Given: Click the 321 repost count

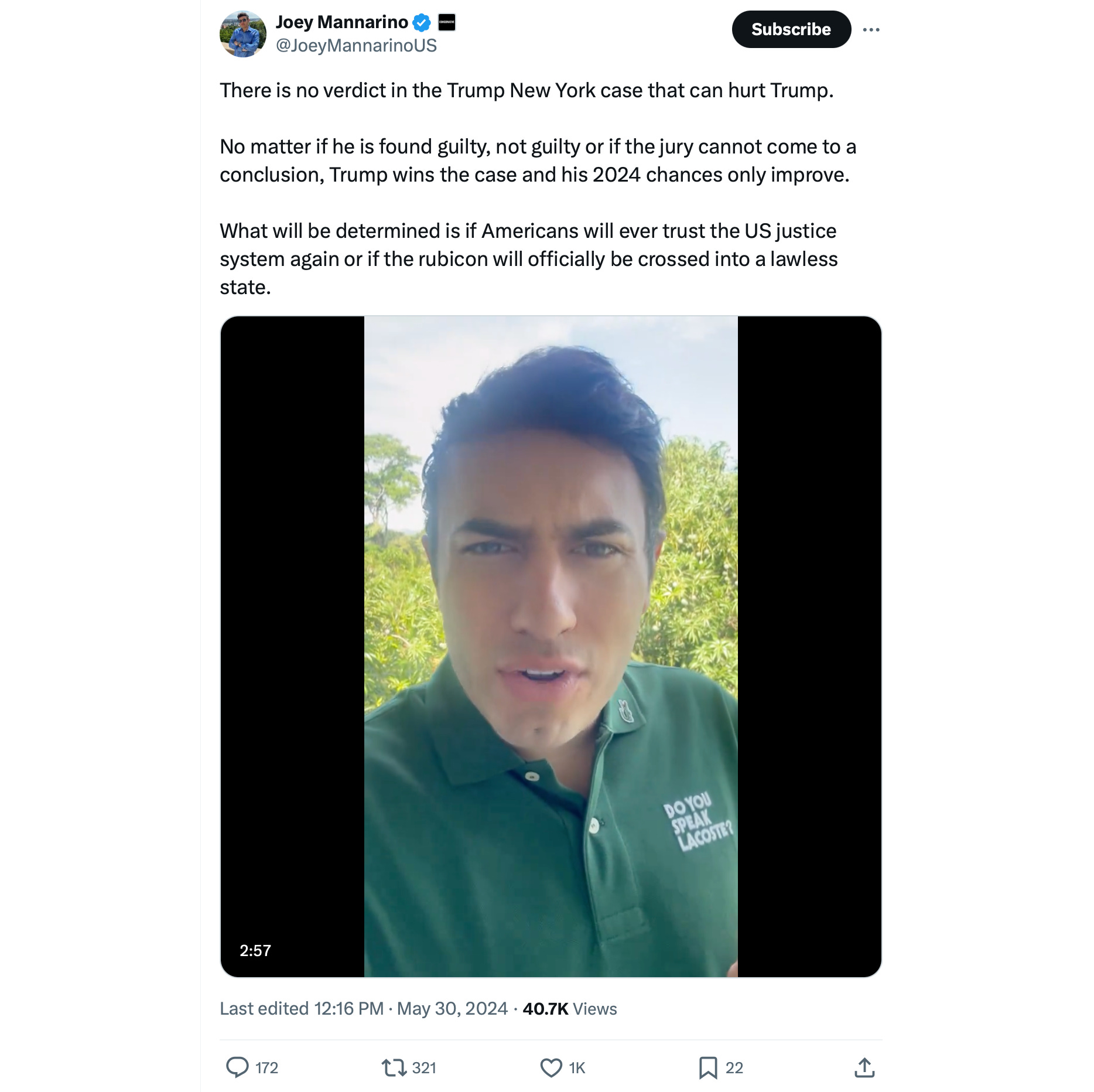Looking at the screenshot, I should click(424, 1067).
